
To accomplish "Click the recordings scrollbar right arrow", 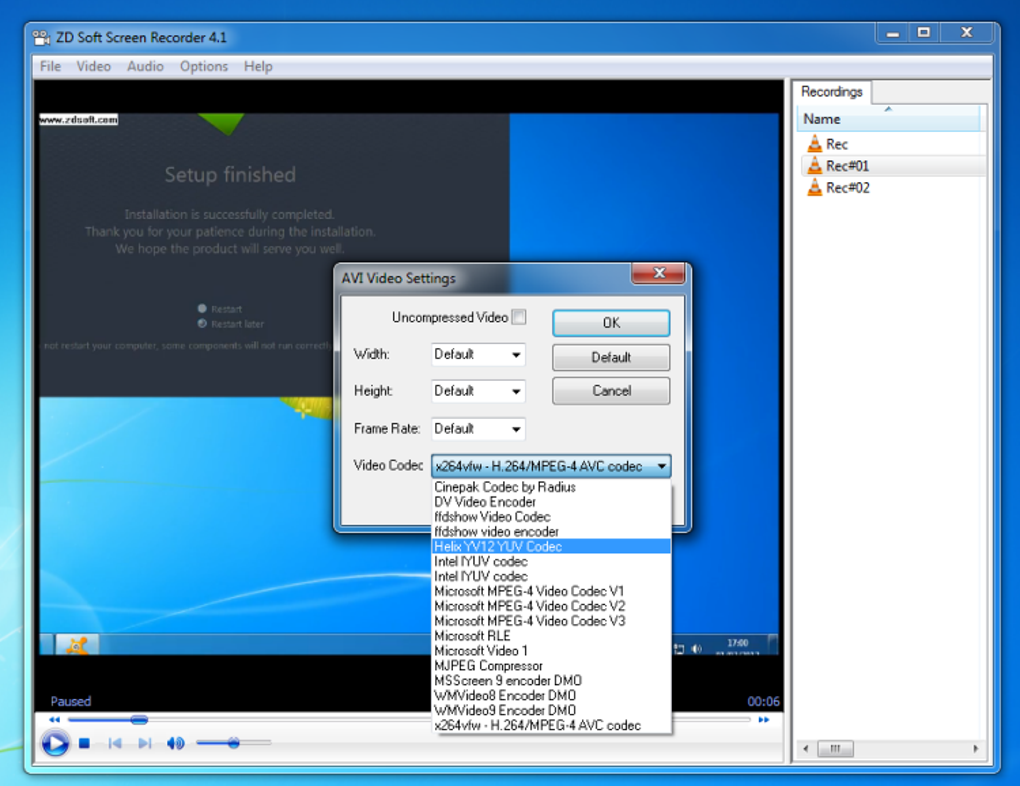I will coord(975,748).
